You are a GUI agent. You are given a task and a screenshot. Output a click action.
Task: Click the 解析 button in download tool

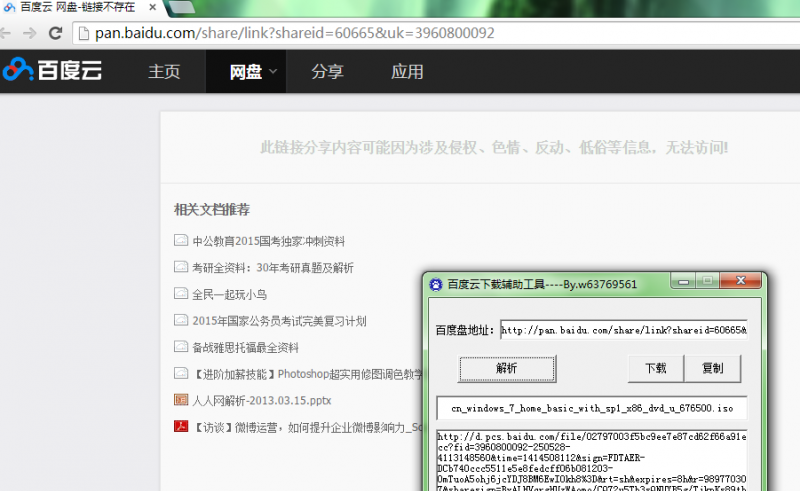click(x=507, y=369)
